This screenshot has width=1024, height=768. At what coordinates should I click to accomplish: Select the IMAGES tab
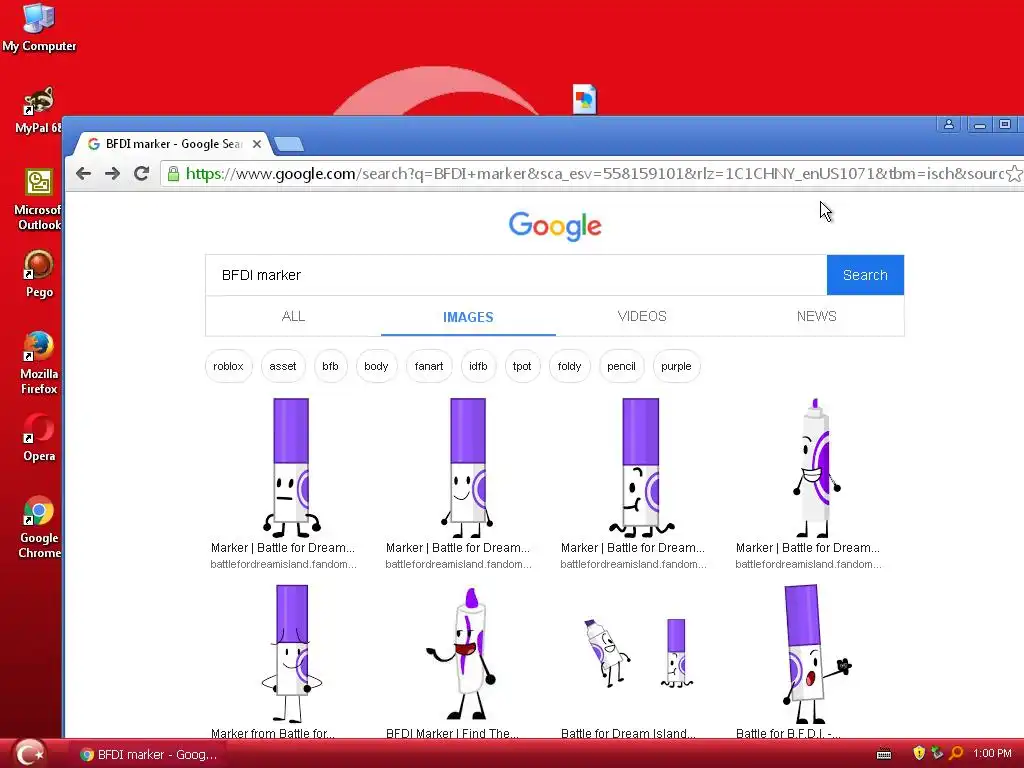pos(468,317)
